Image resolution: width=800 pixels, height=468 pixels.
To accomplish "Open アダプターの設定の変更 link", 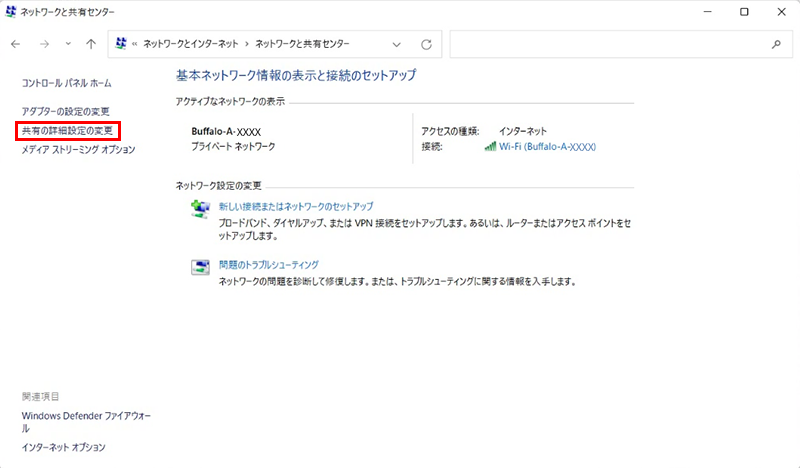I will 65,111.
